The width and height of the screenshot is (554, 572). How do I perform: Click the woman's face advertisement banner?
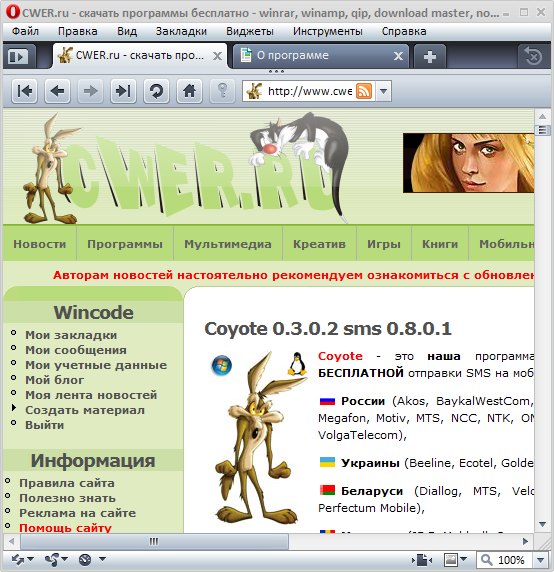(x=468, y=163)
